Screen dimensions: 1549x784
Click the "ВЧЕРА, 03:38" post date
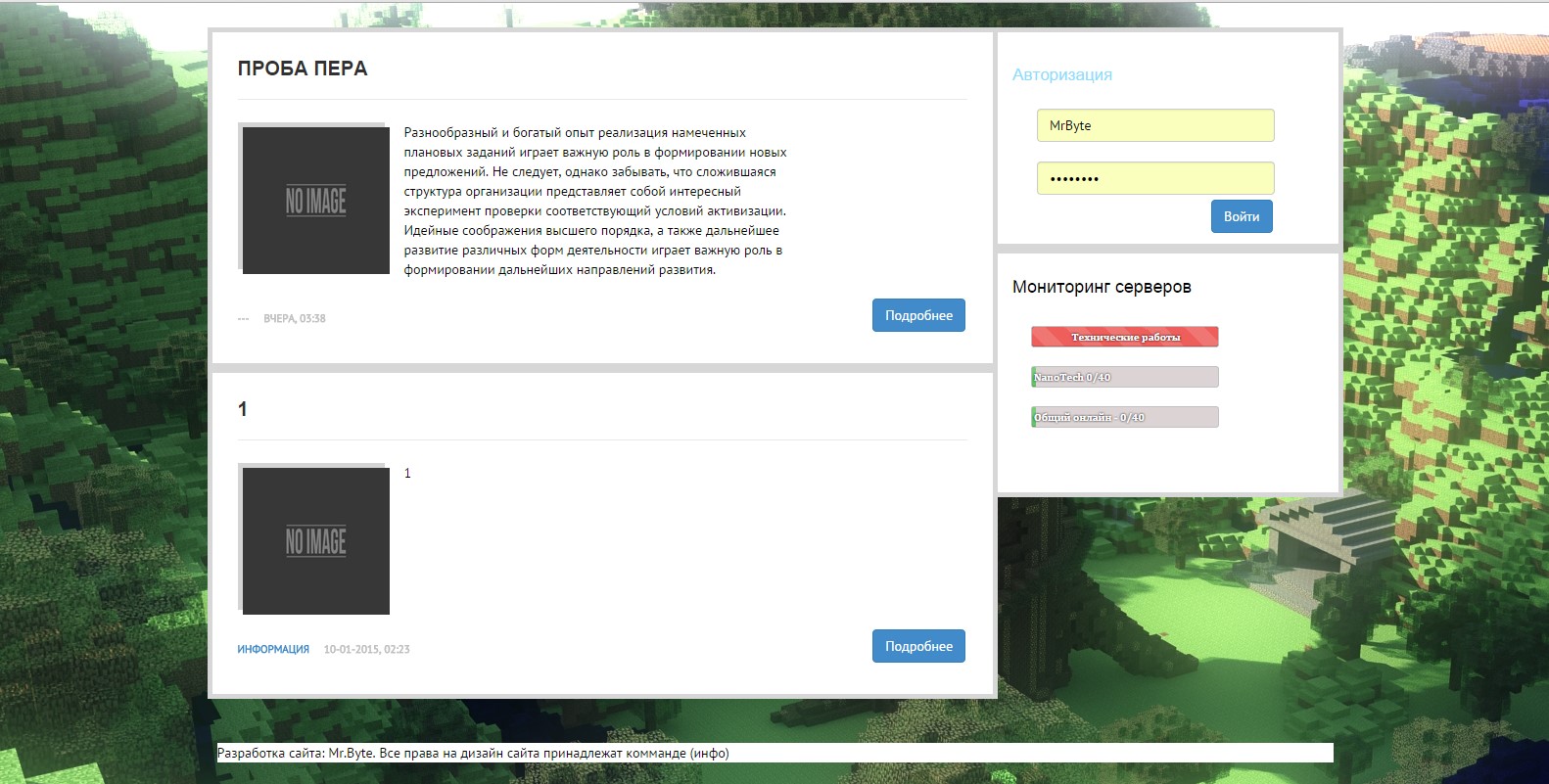(294, 319)
